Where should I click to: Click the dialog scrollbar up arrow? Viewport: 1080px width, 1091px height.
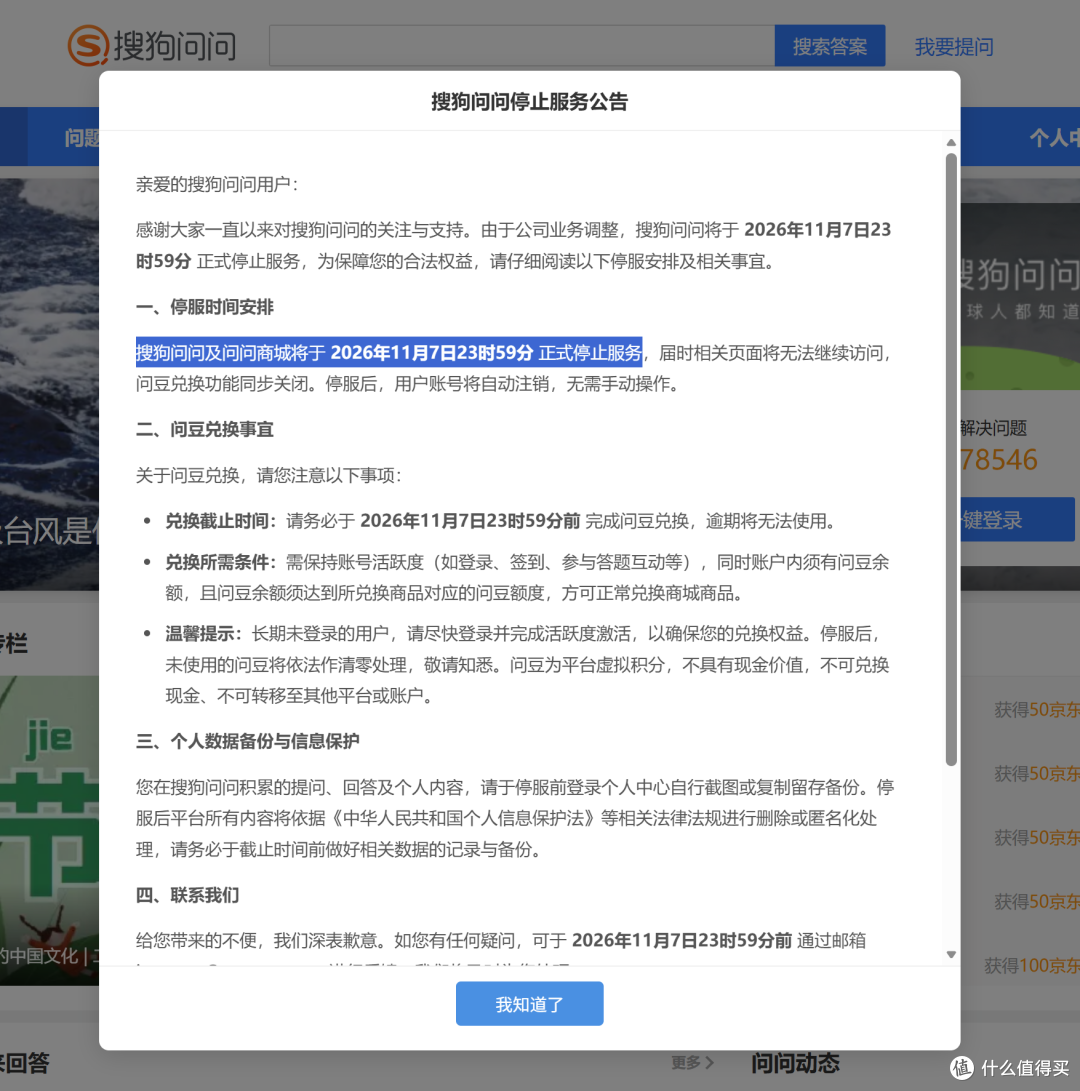click(x=951, y=143)
